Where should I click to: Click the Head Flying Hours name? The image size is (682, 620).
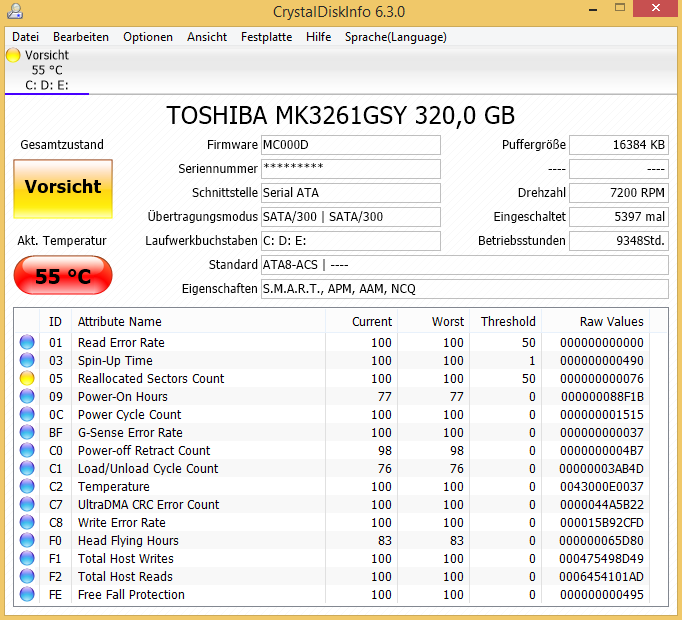tap(128, 540)
